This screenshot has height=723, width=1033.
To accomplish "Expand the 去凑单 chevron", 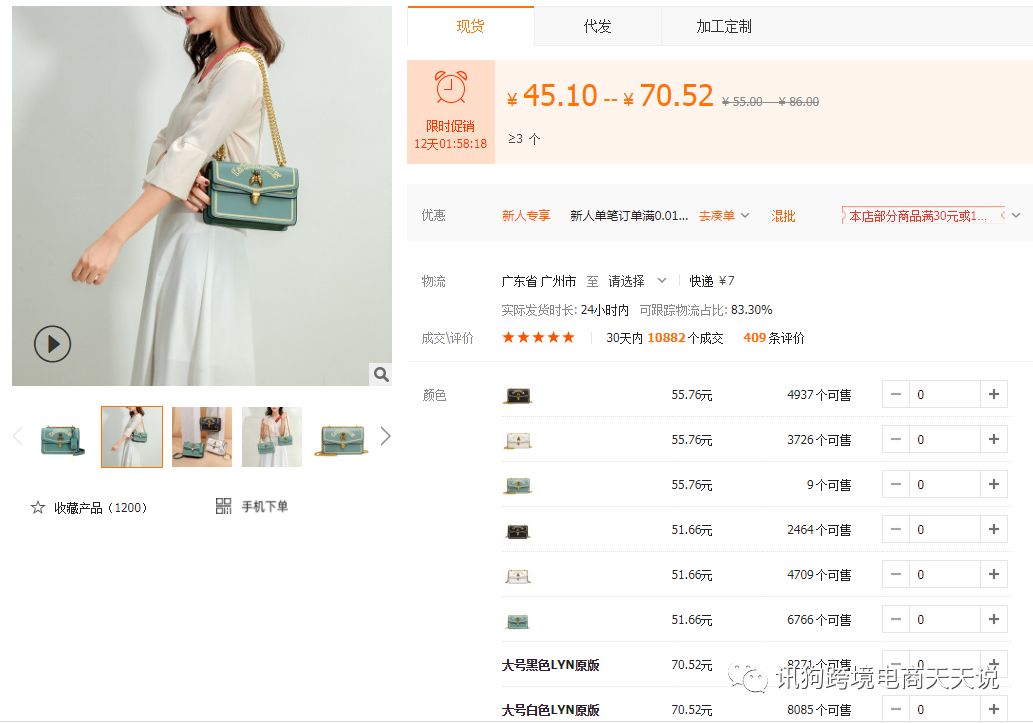I will coord(745,216).
